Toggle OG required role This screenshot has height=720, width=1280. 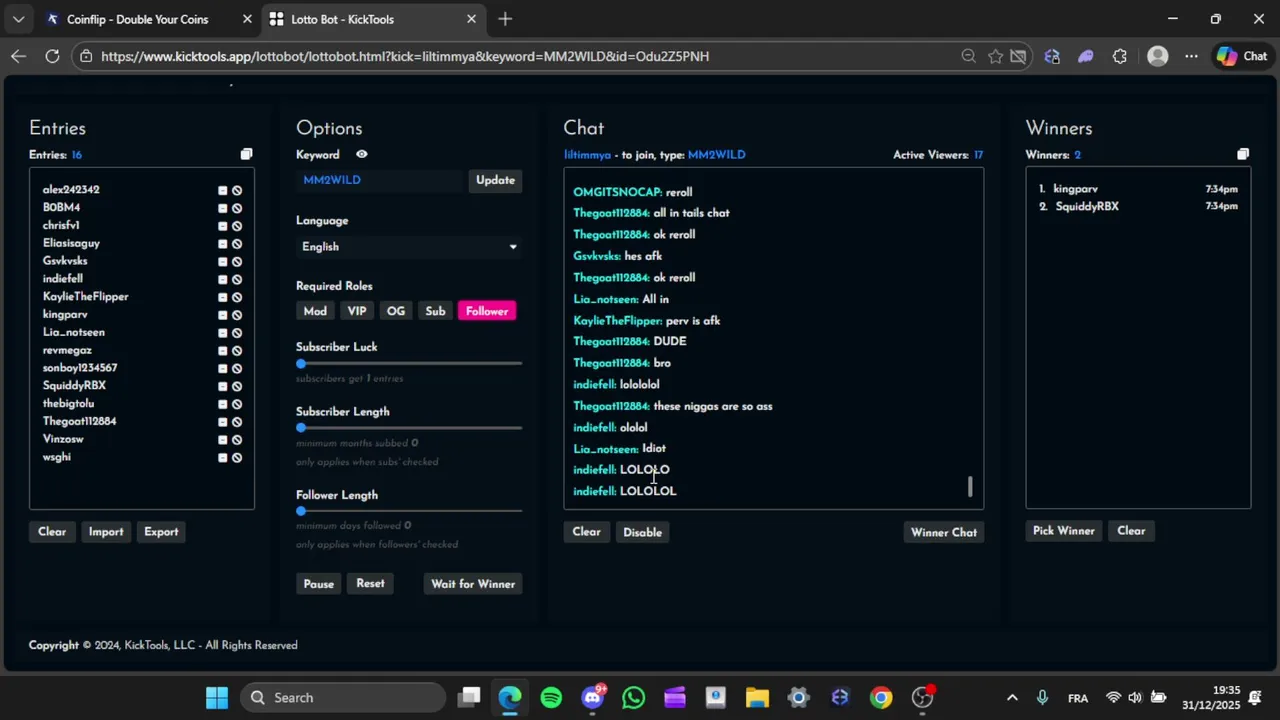(396, 311)
